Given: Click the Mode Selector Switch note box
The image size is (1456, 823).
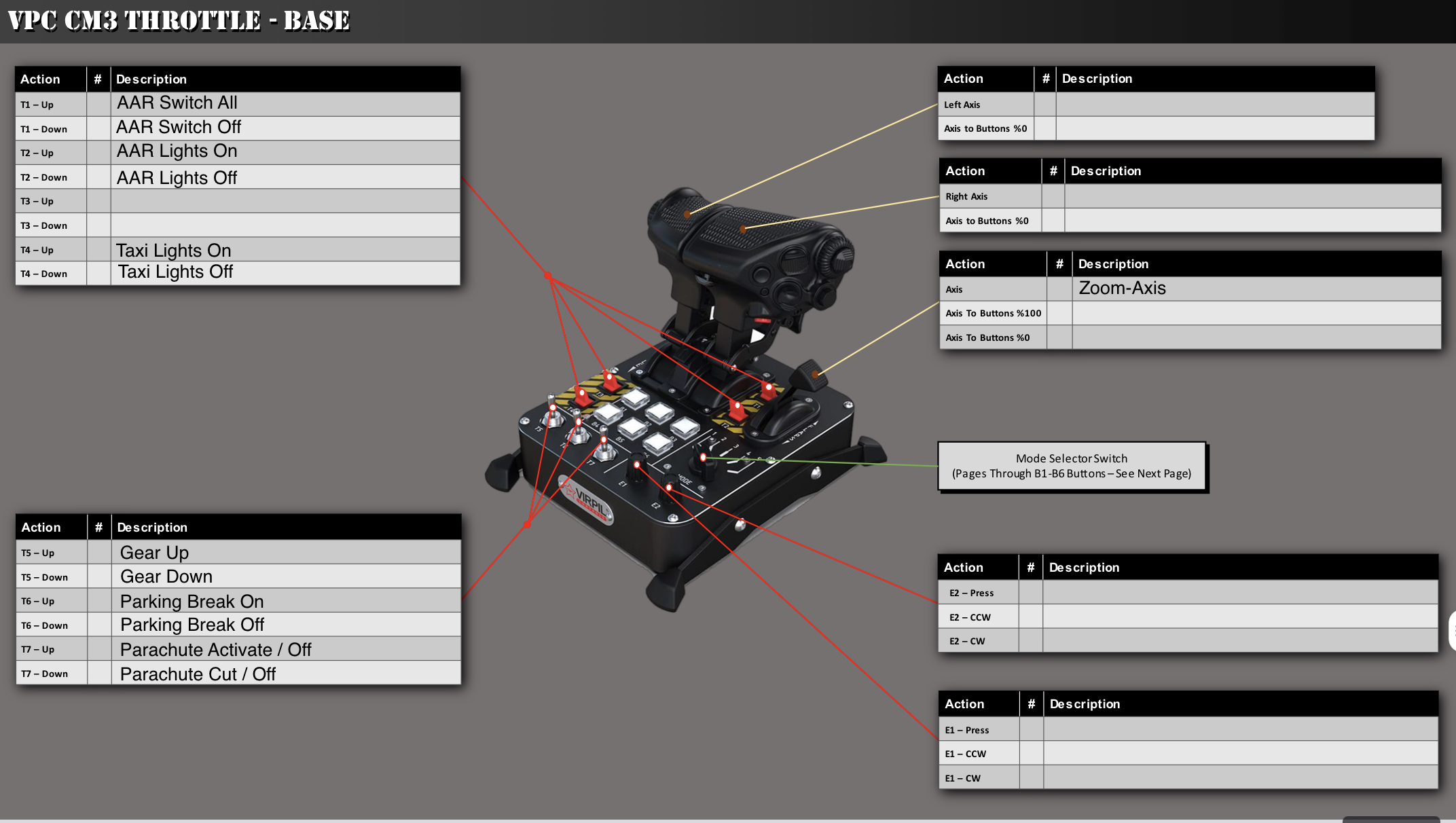Looking at the screenshot, I should [1072, 466].
